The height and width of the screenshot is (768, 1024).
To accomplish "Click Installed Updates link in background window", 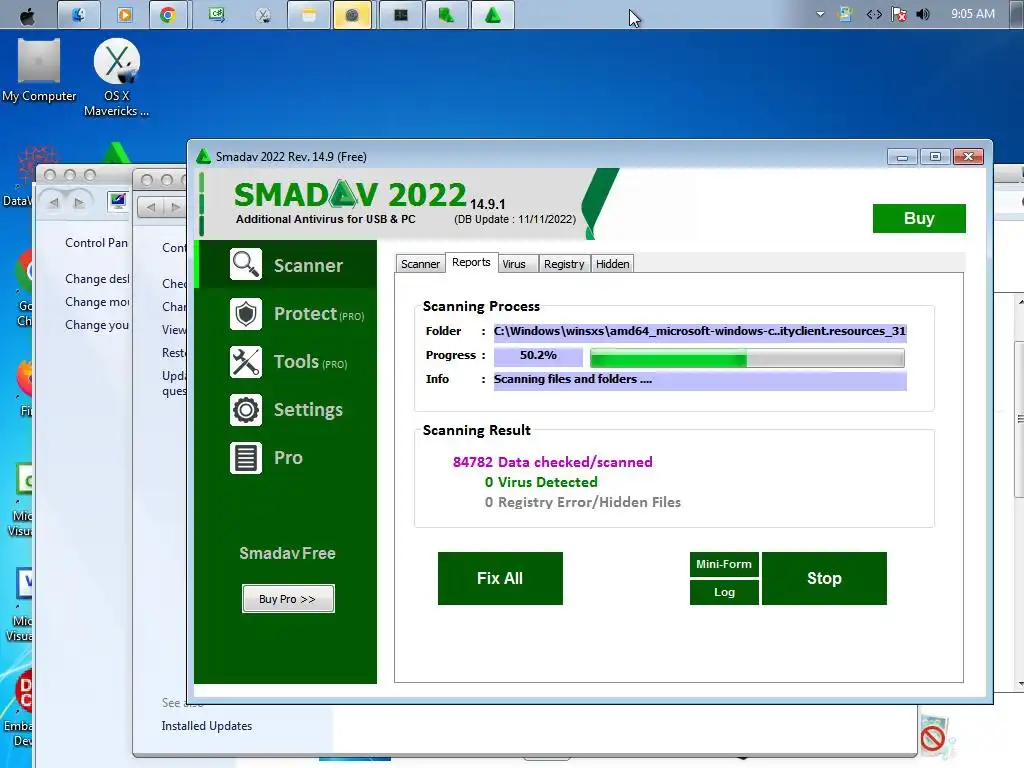I will pyautogui.click(x=206, y=726).
